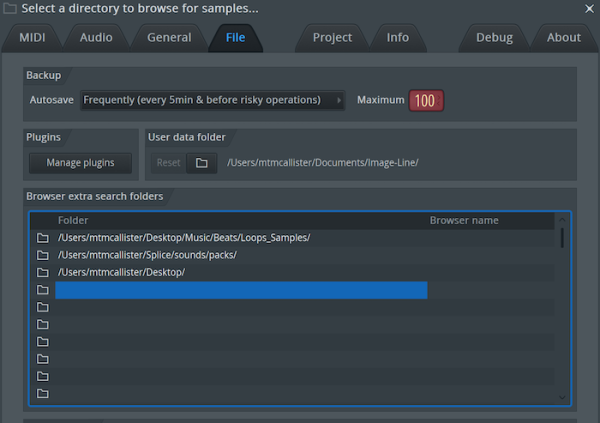Click the arrow on the Autosave dropdown

point(339,100)
